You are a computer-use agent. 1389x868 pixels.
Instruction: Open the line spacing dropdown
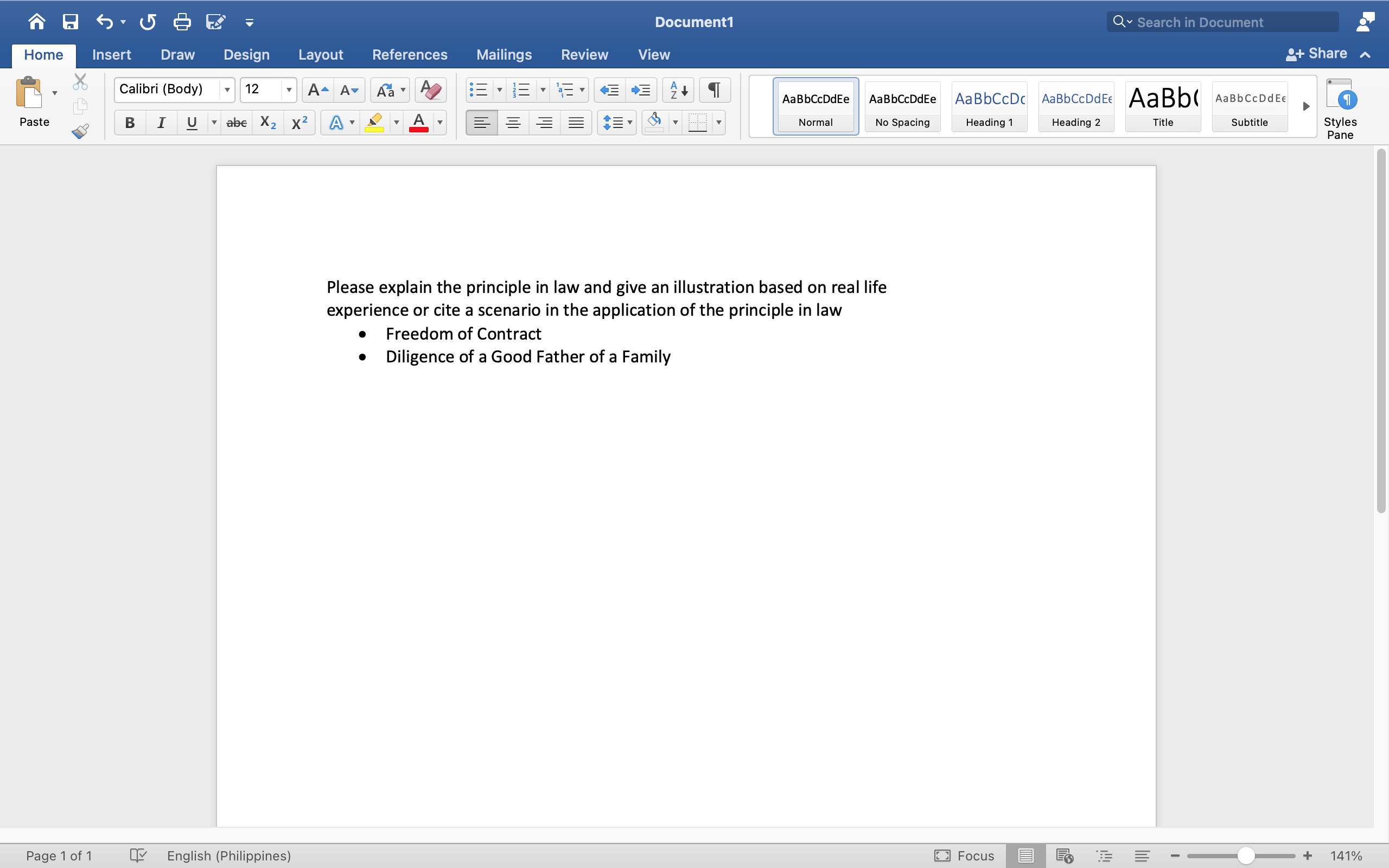[629, 122]
